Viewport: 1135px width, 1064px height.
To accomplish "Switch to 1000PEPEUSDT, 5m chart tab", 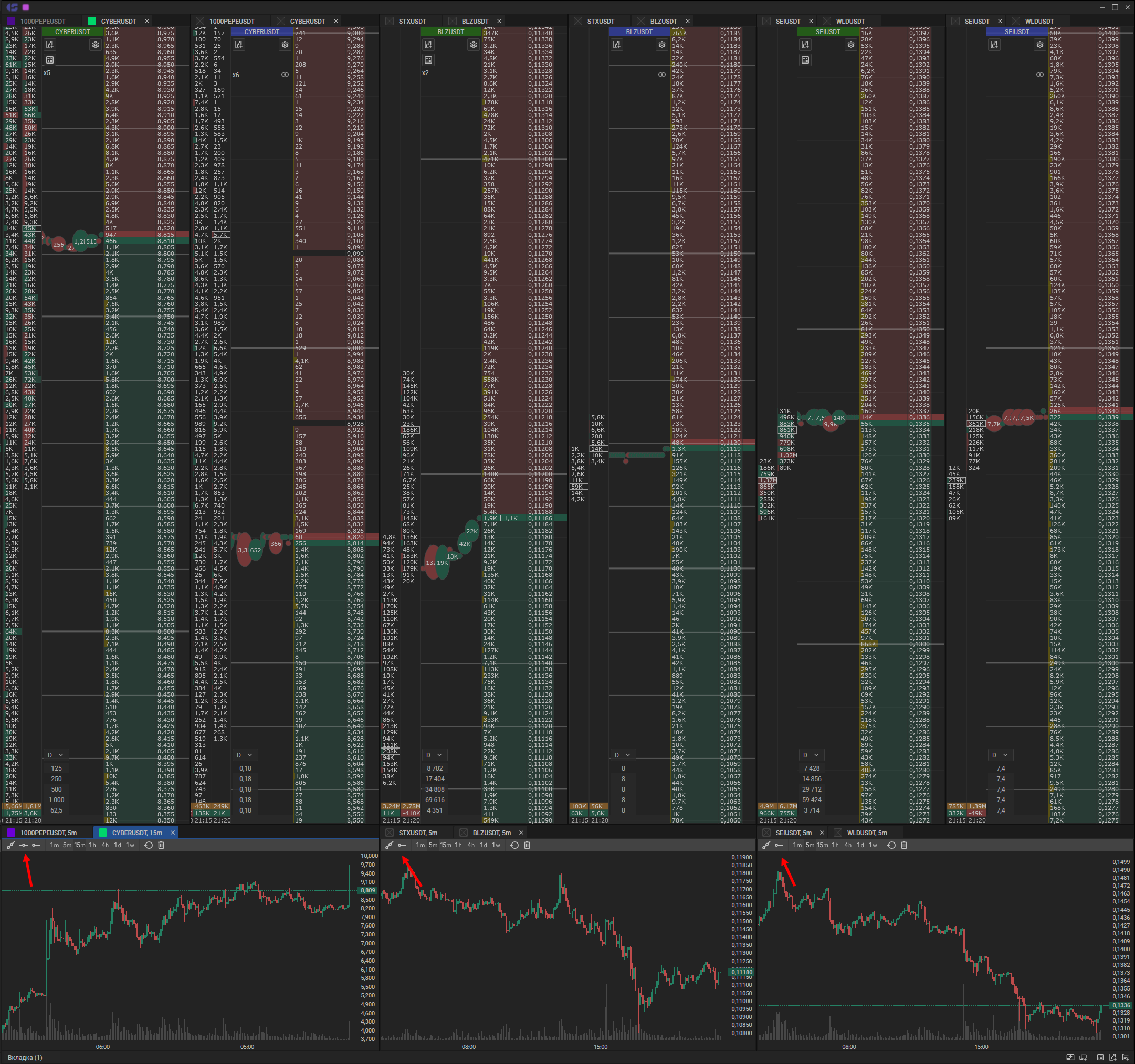I will coord(48,832).
